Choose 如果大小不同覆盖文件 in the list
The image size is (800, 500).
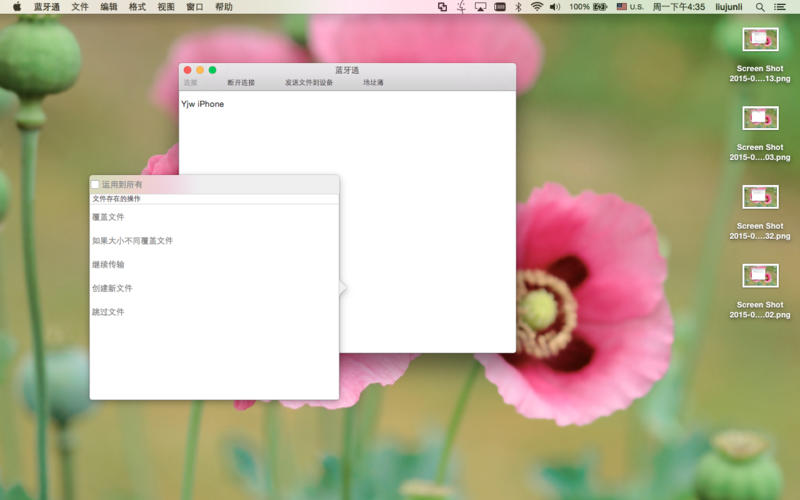tap(132, 241)
